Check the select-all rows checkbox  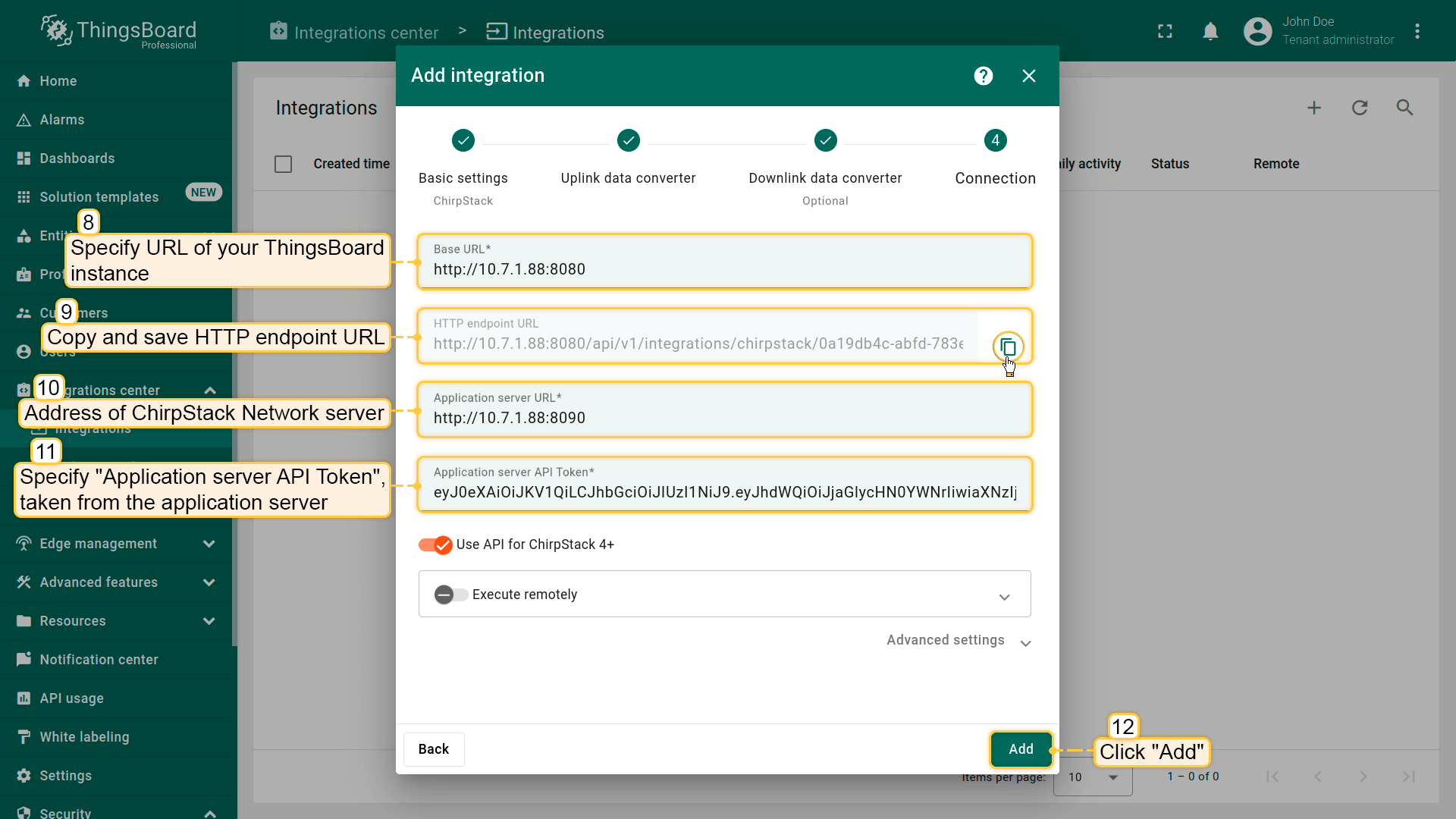pos(284,164)
